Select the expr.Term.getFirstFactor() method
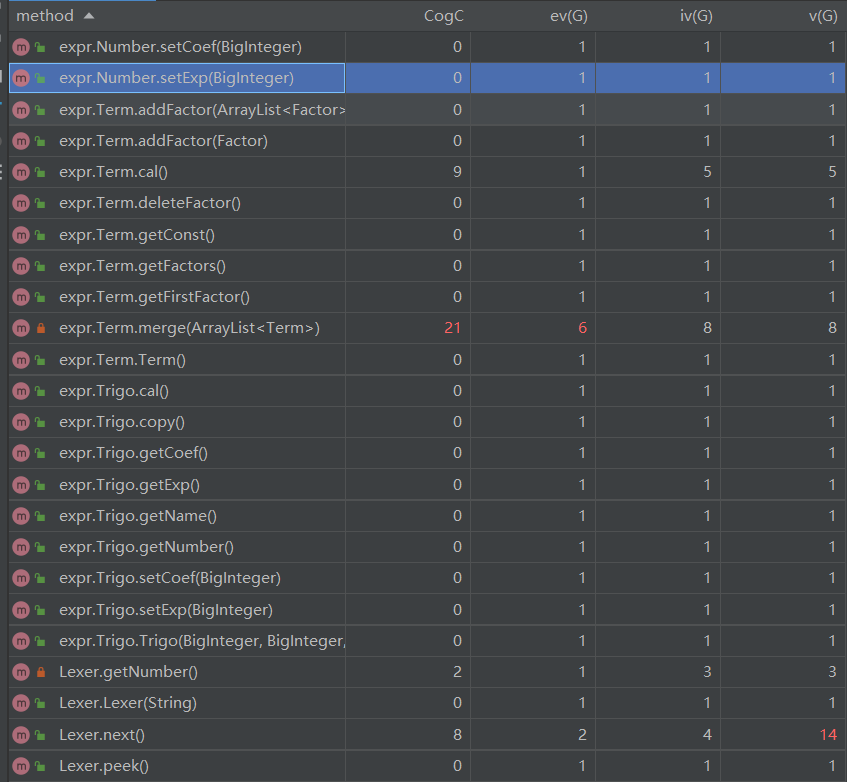Image resolution: width=847 pixels, height=782 pixels. point(154,297)
